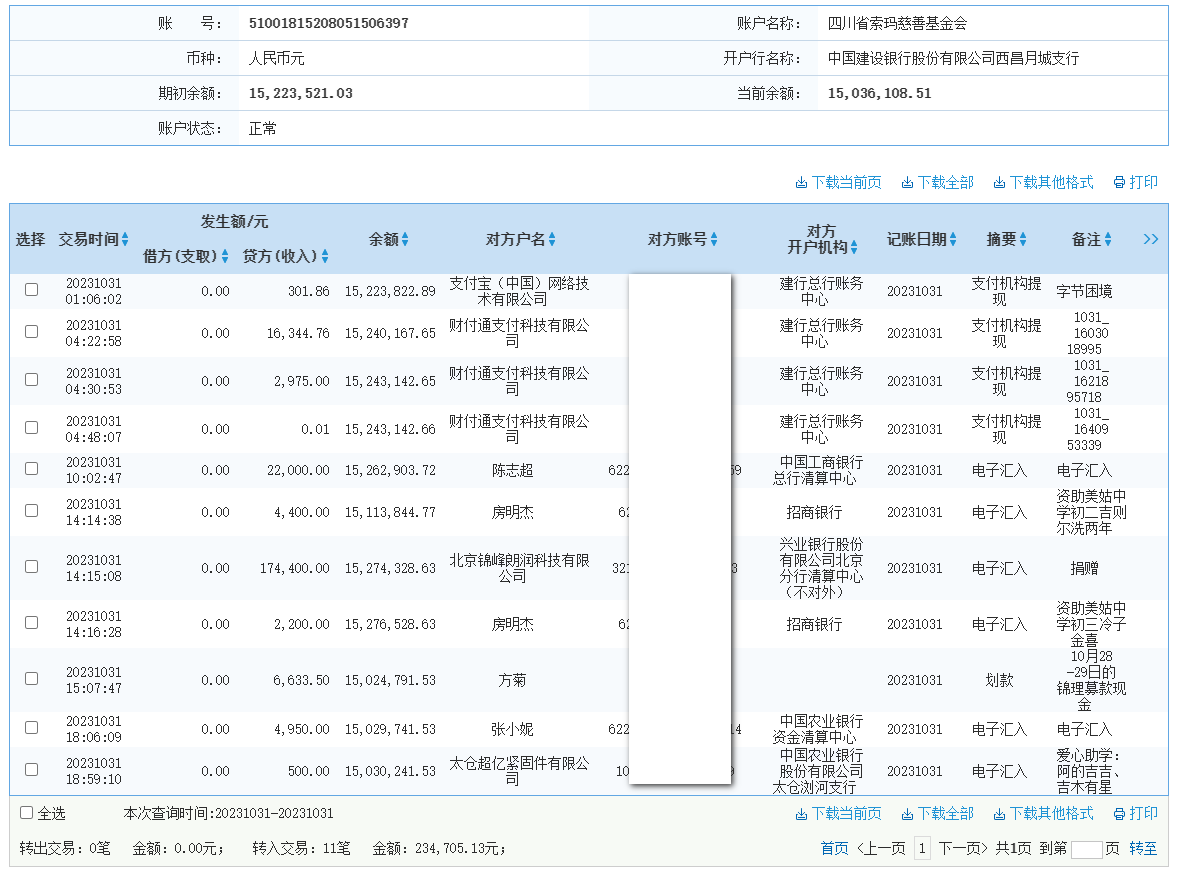The width and height of the screenshot is (1181, 870).
Task: Click opening balance 15,223,521.03
Action: coord(301,93)
